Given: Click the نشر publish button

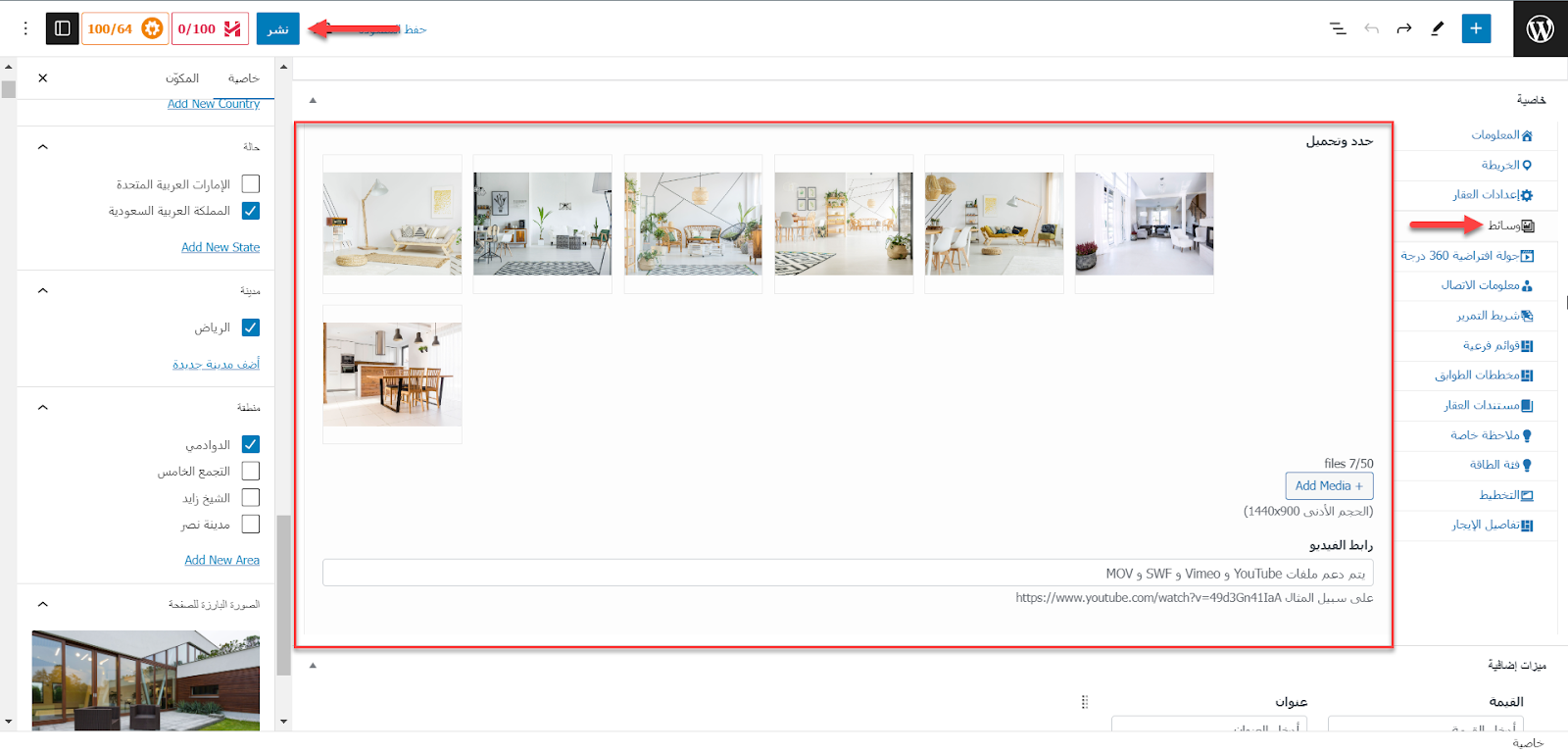Looking at the screenshot, I should point(278,28).
